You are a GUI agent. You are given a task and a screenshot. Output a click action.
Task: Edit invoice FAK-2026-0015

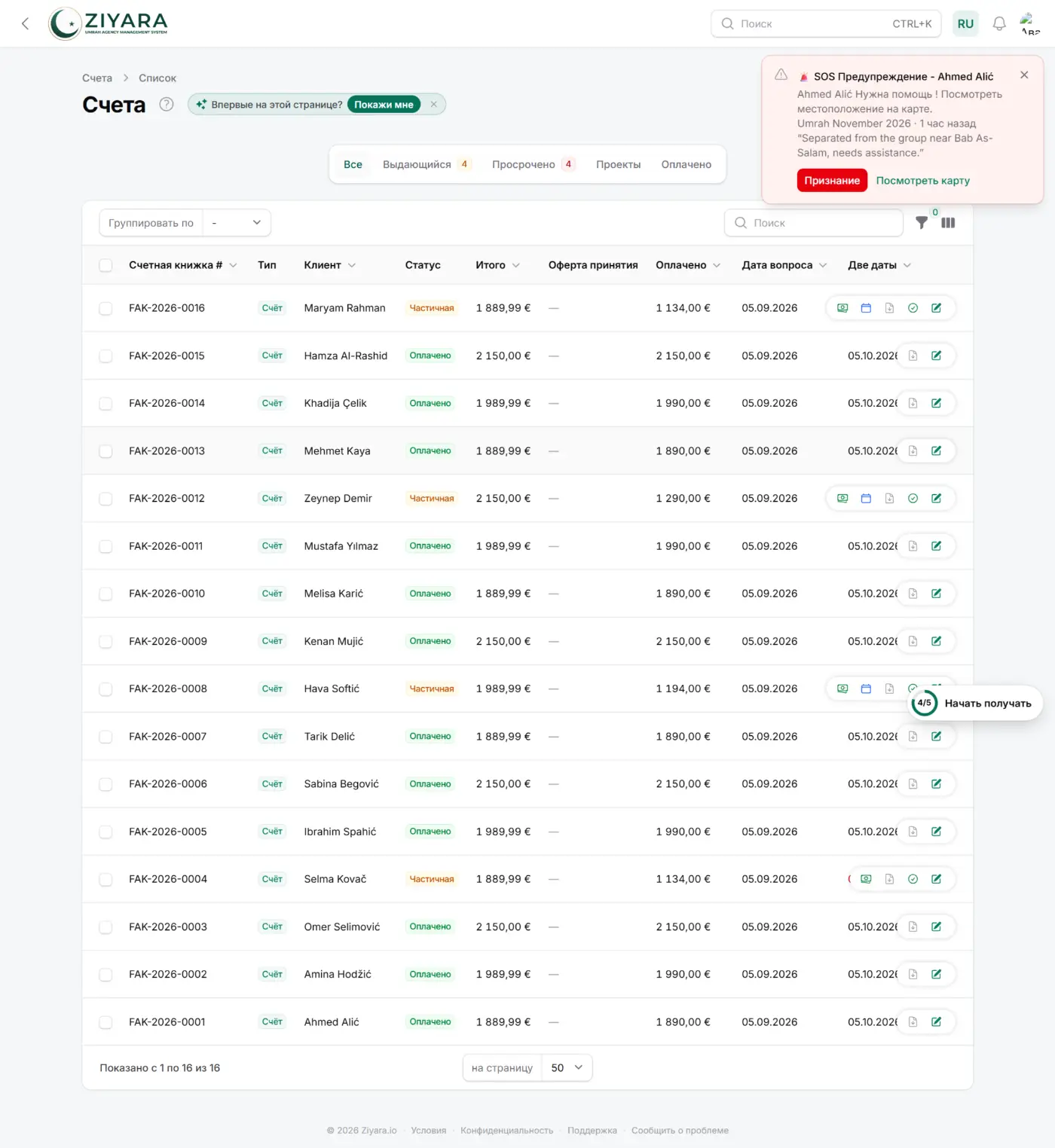point(936,356)
